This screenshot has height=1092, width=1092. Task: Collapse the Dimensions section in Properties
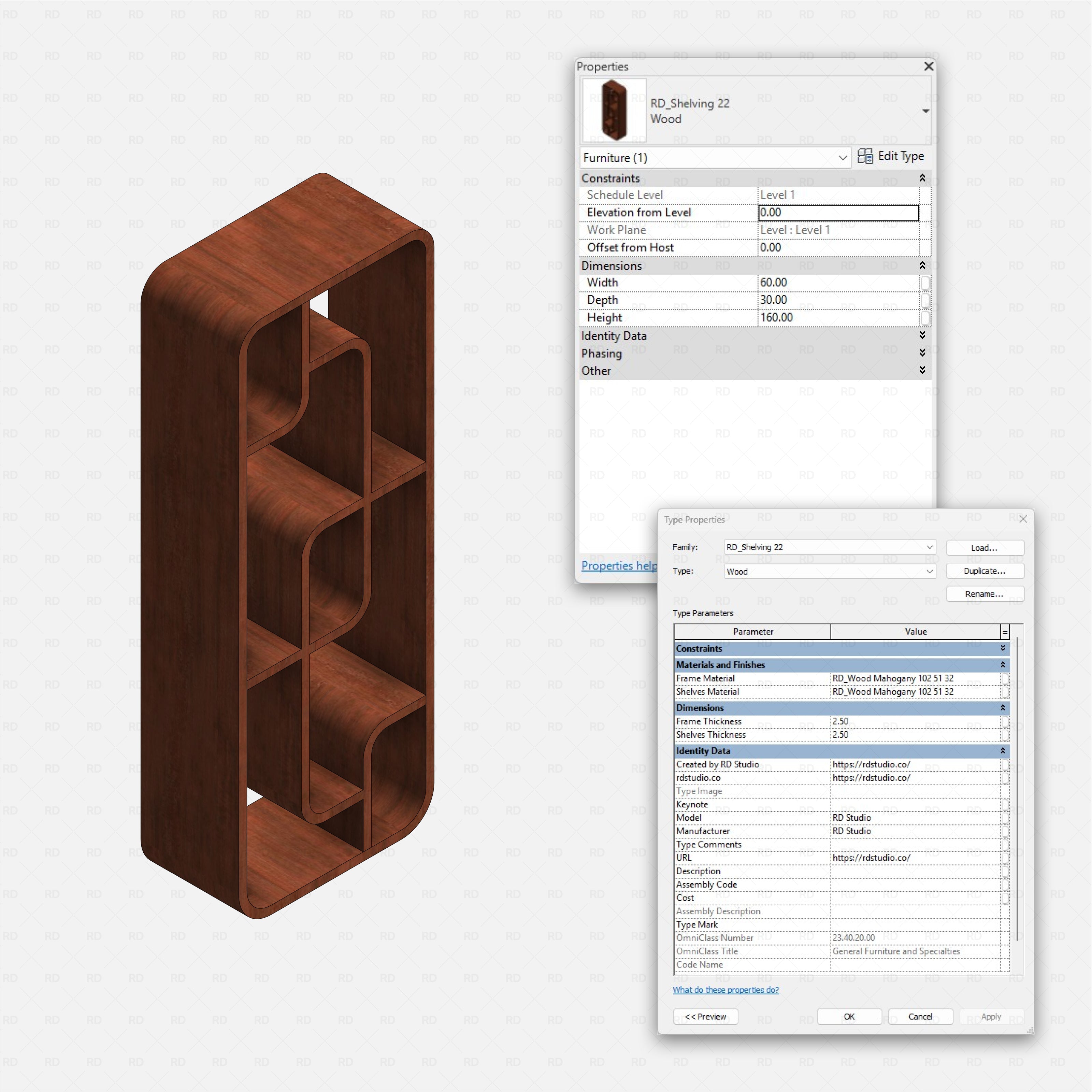(922, 265)
